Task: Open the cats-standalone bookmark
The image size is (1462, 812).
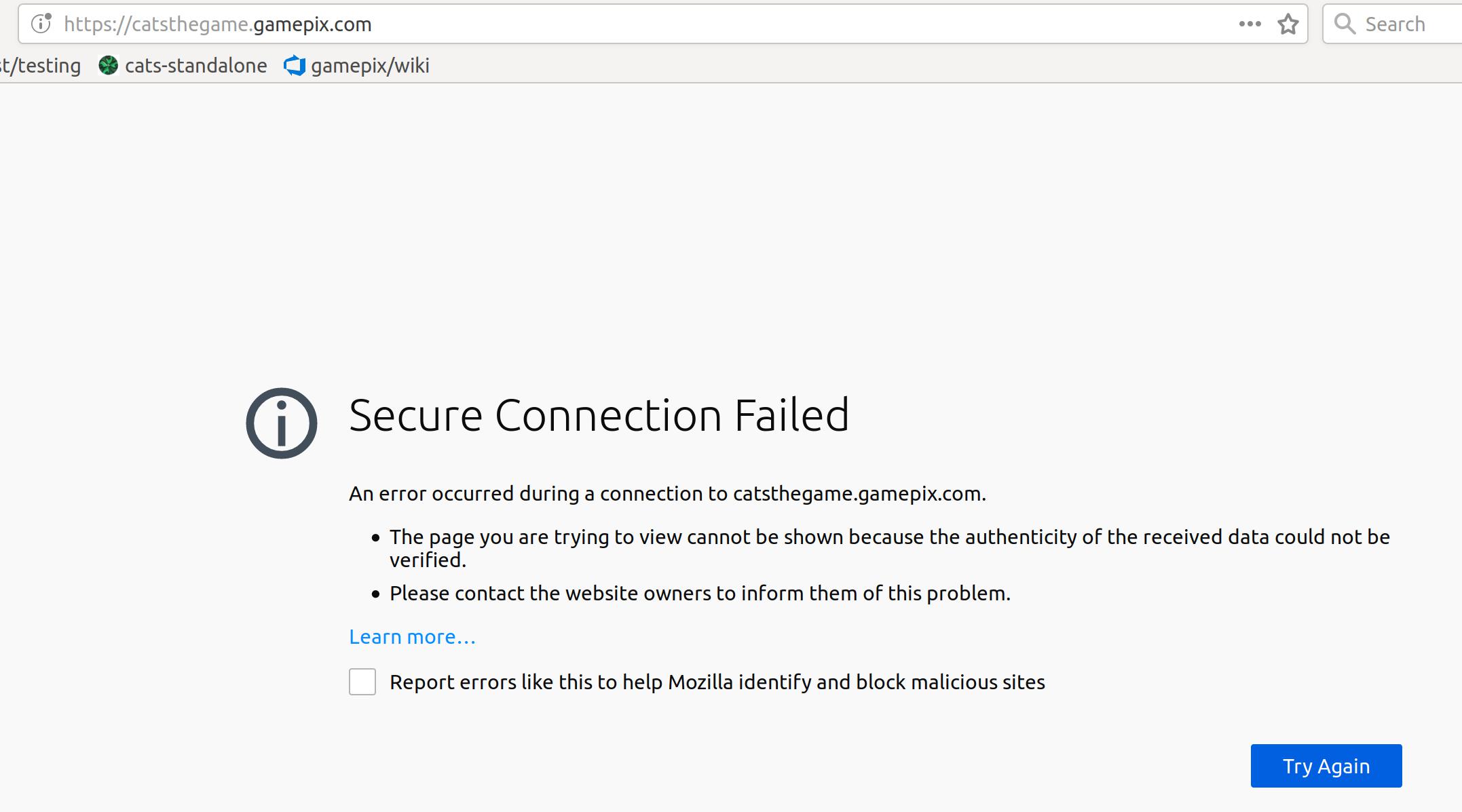Action: (195, 65)
